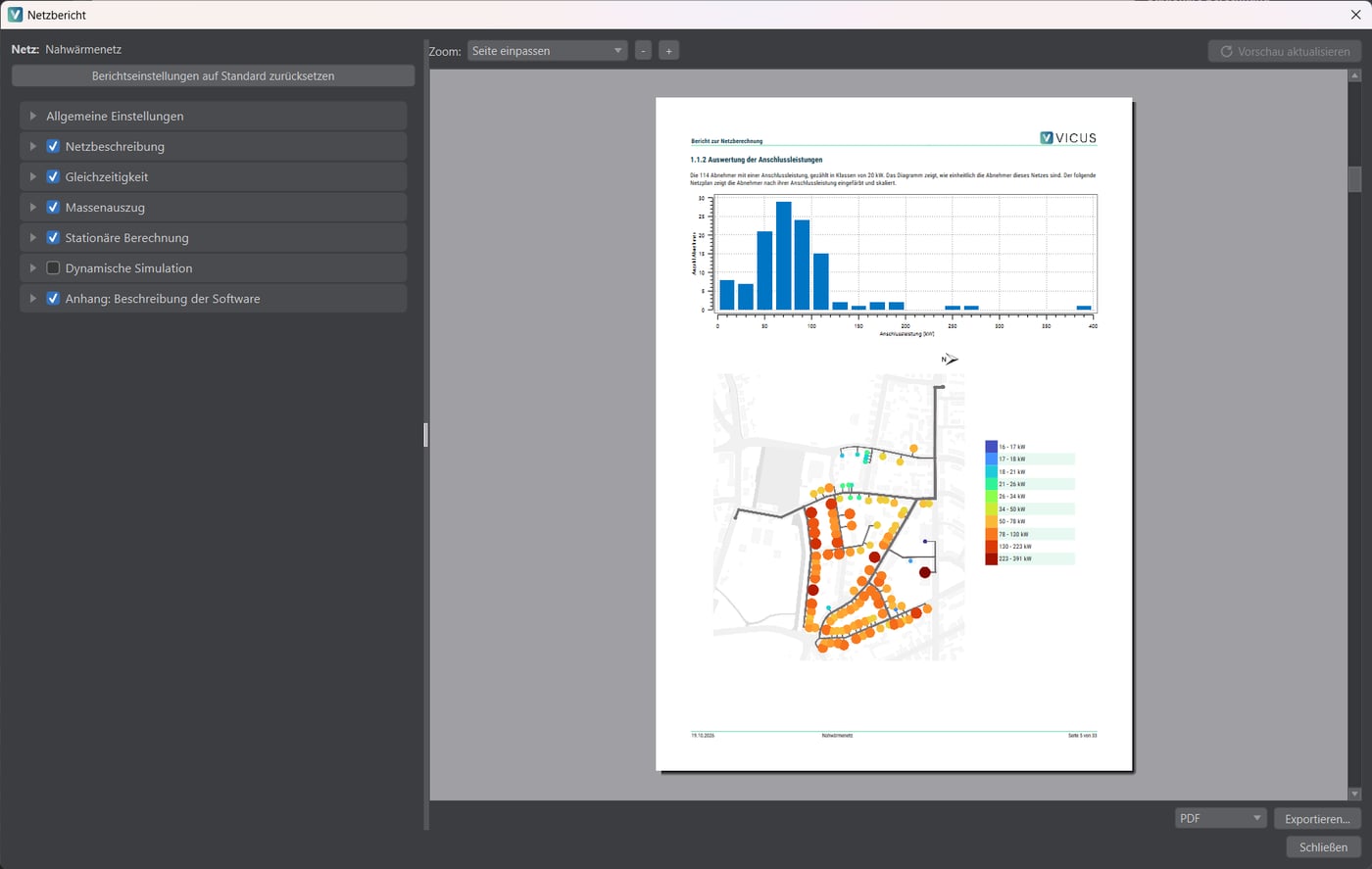1372x869 pixels.
Task: Uncheck the Netzbeschreibung checkbox
Action: tap(53, 146)
